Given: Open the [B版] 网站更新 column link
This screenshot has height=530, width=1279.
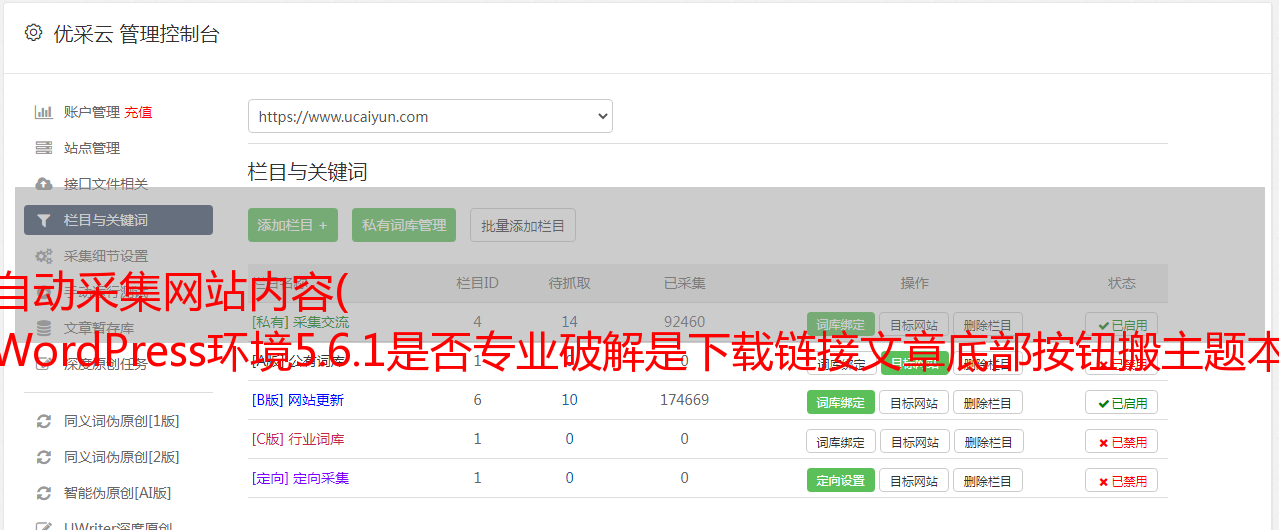Looking at the screenshot, I should [x=297, y=400].
